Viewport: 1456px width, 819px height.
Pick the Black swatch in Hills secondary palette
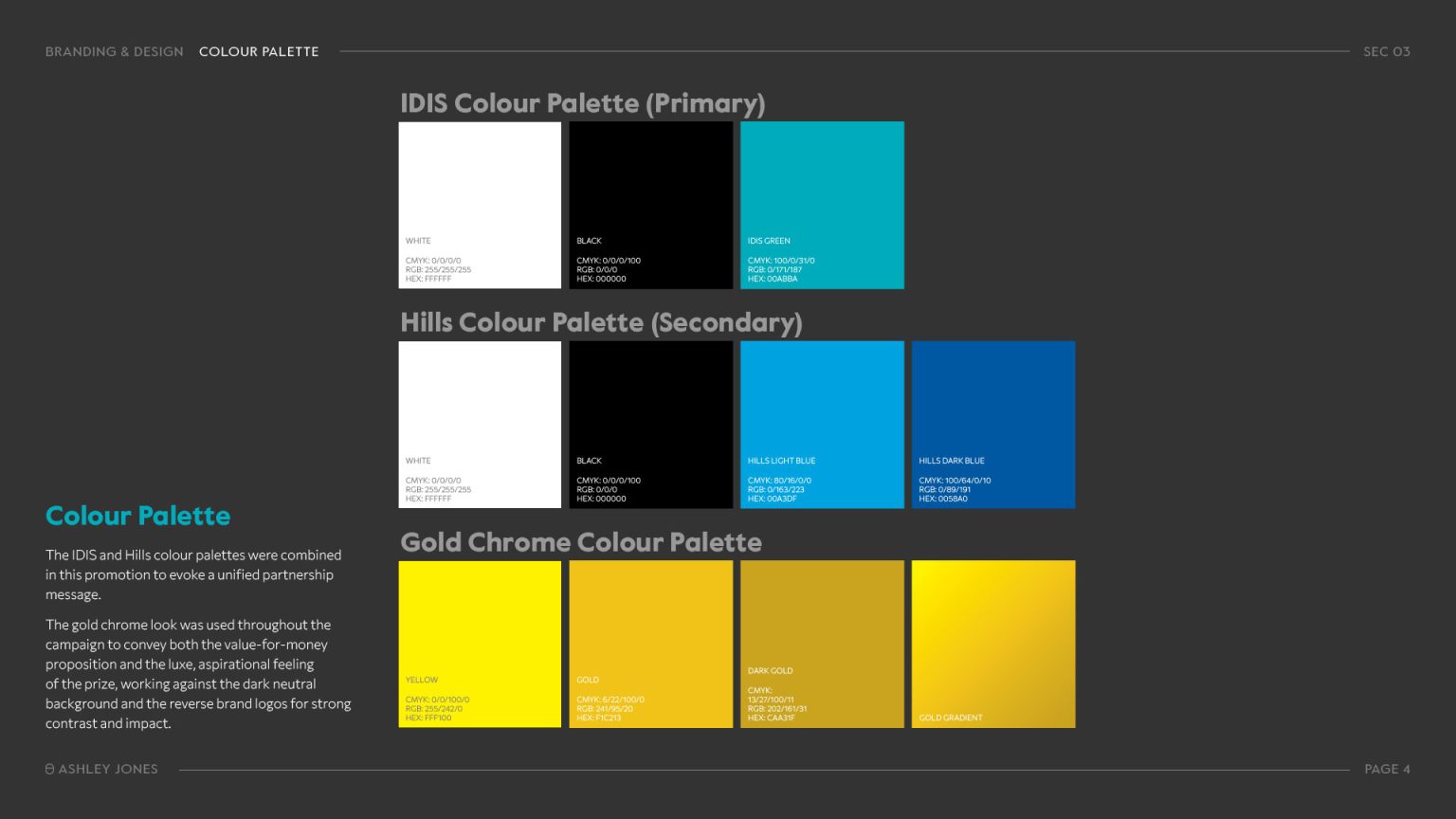[x=651, y=425]
